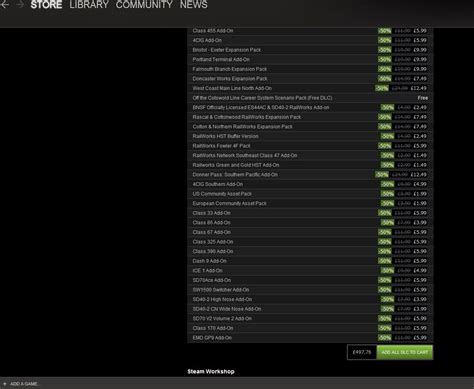This screenshot has width=474, height=389.
Task: Open Donner Pass: Southern Pacific Add-On
Action: [x=310, y=175]
